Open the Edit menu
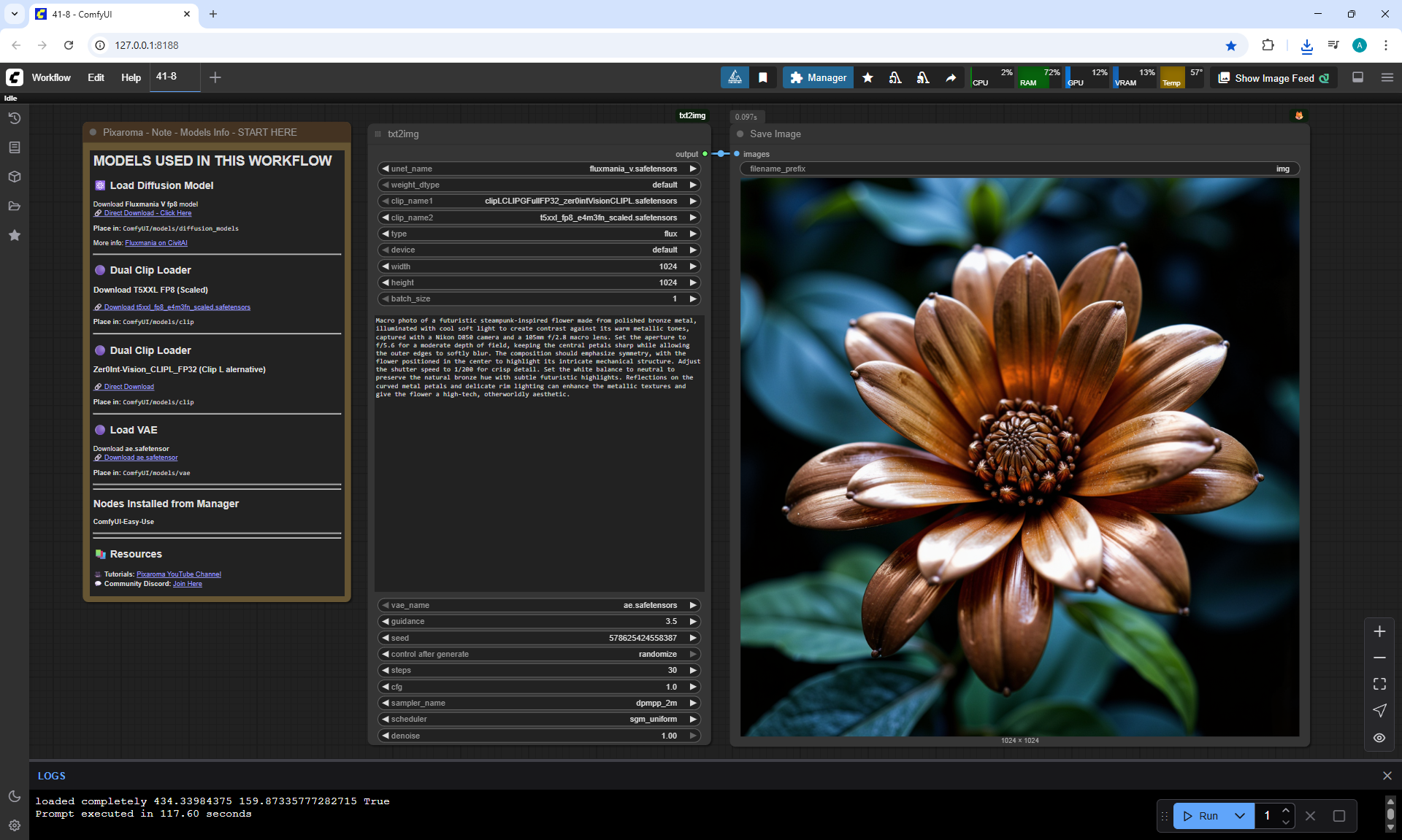The width and height of the screenshot is (1402, 840). (96, 77)
